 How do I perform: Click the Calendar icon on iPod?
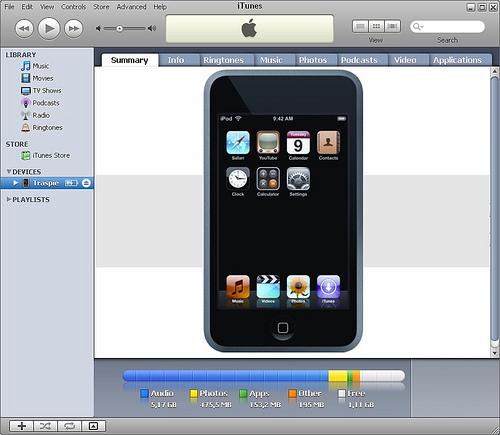(298, 142)
